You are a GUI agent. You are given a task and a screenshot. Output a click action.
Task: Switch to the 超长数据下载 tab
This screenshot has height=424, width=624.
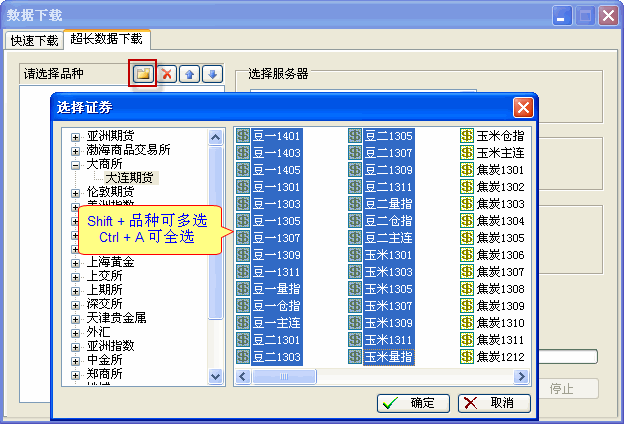point(107,40)
